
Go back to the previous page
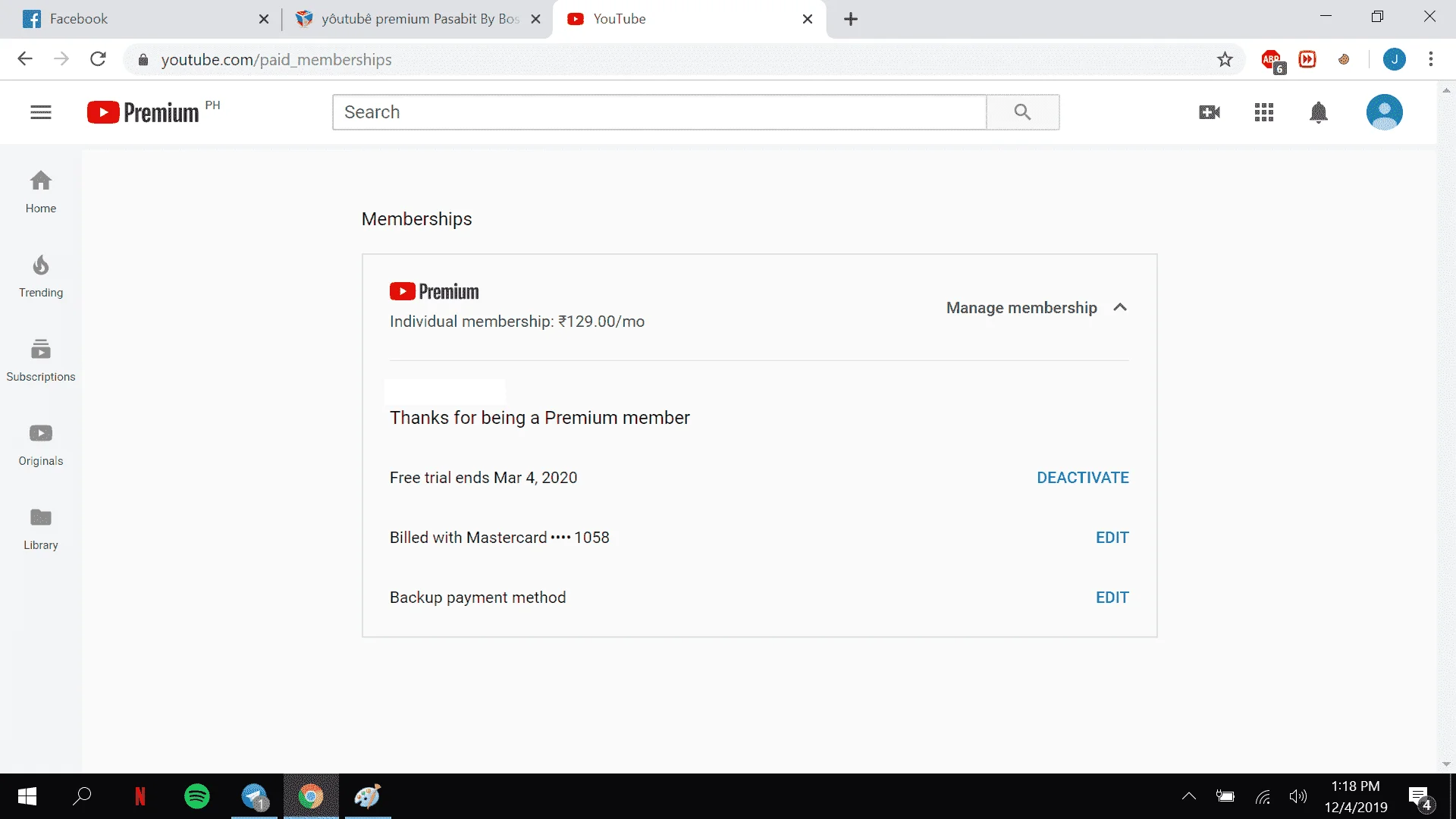click(25, 59)
